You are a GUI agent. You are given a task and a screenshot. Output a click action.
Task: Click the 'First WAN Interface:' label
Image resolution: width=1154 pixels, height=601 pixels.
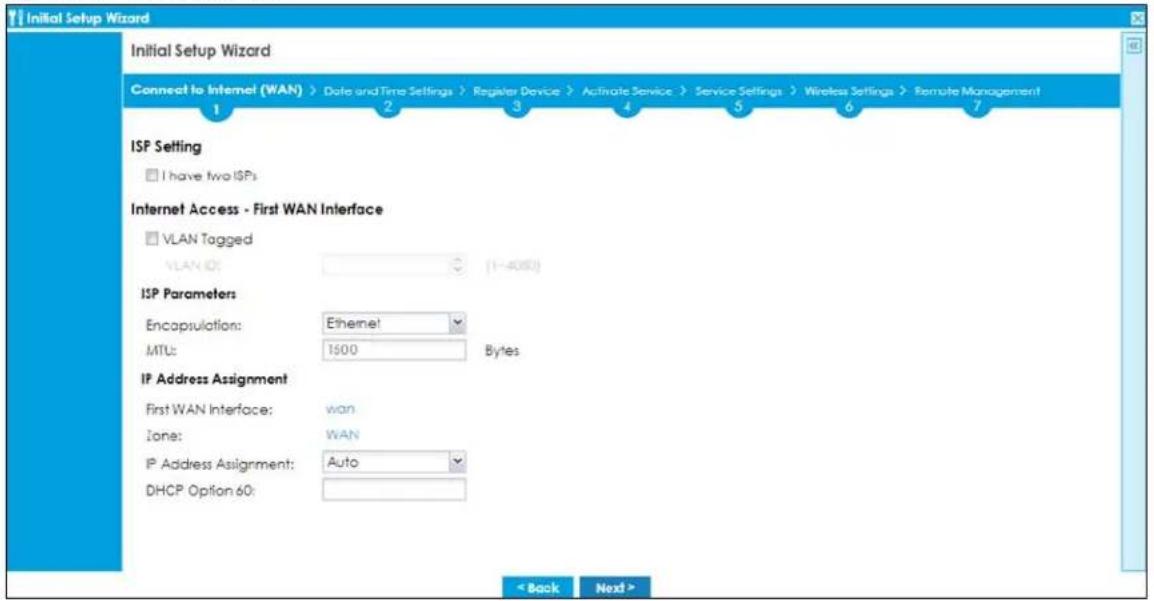pos(209,409)
